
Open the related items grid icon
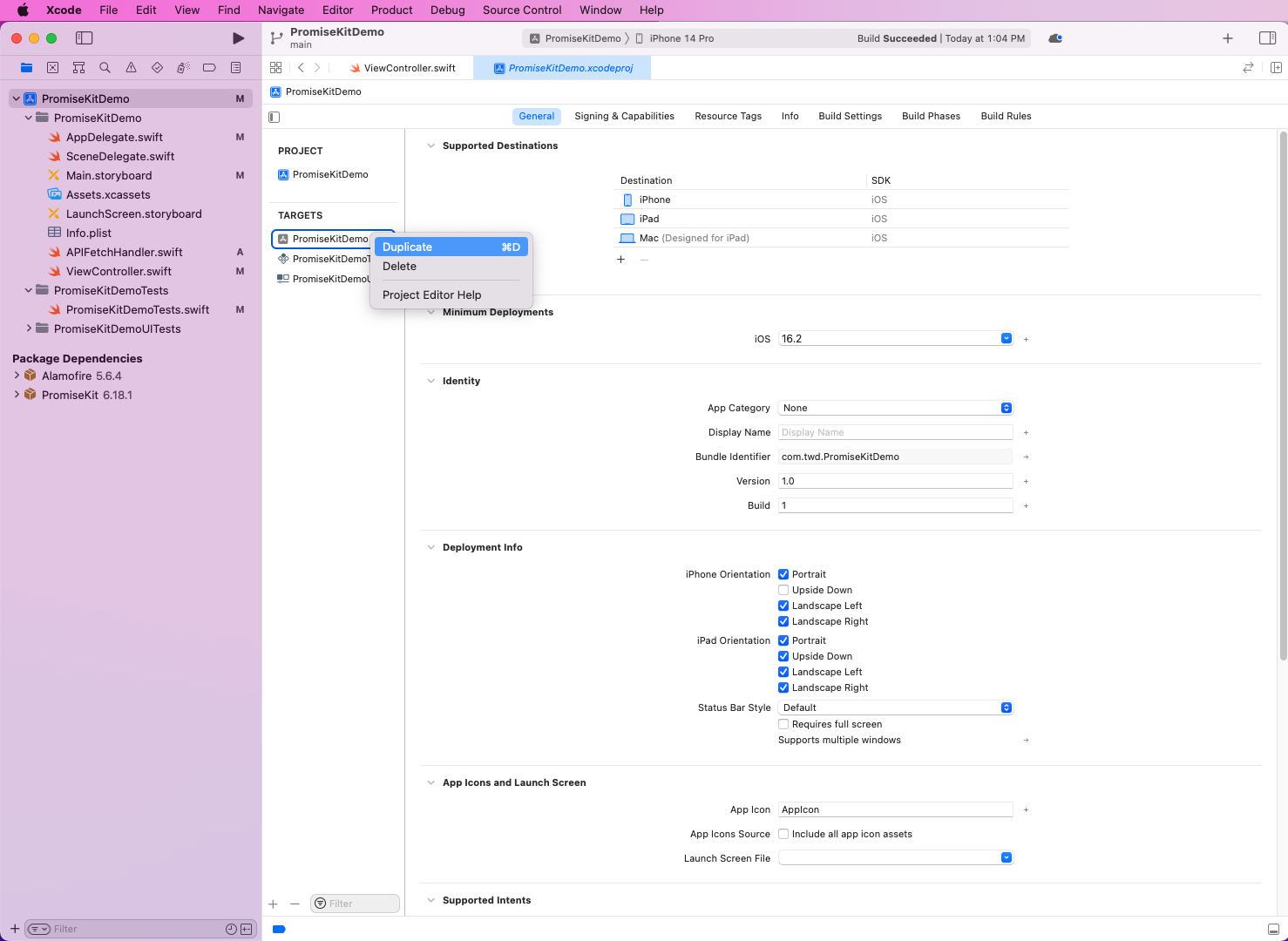click(275, 68)
